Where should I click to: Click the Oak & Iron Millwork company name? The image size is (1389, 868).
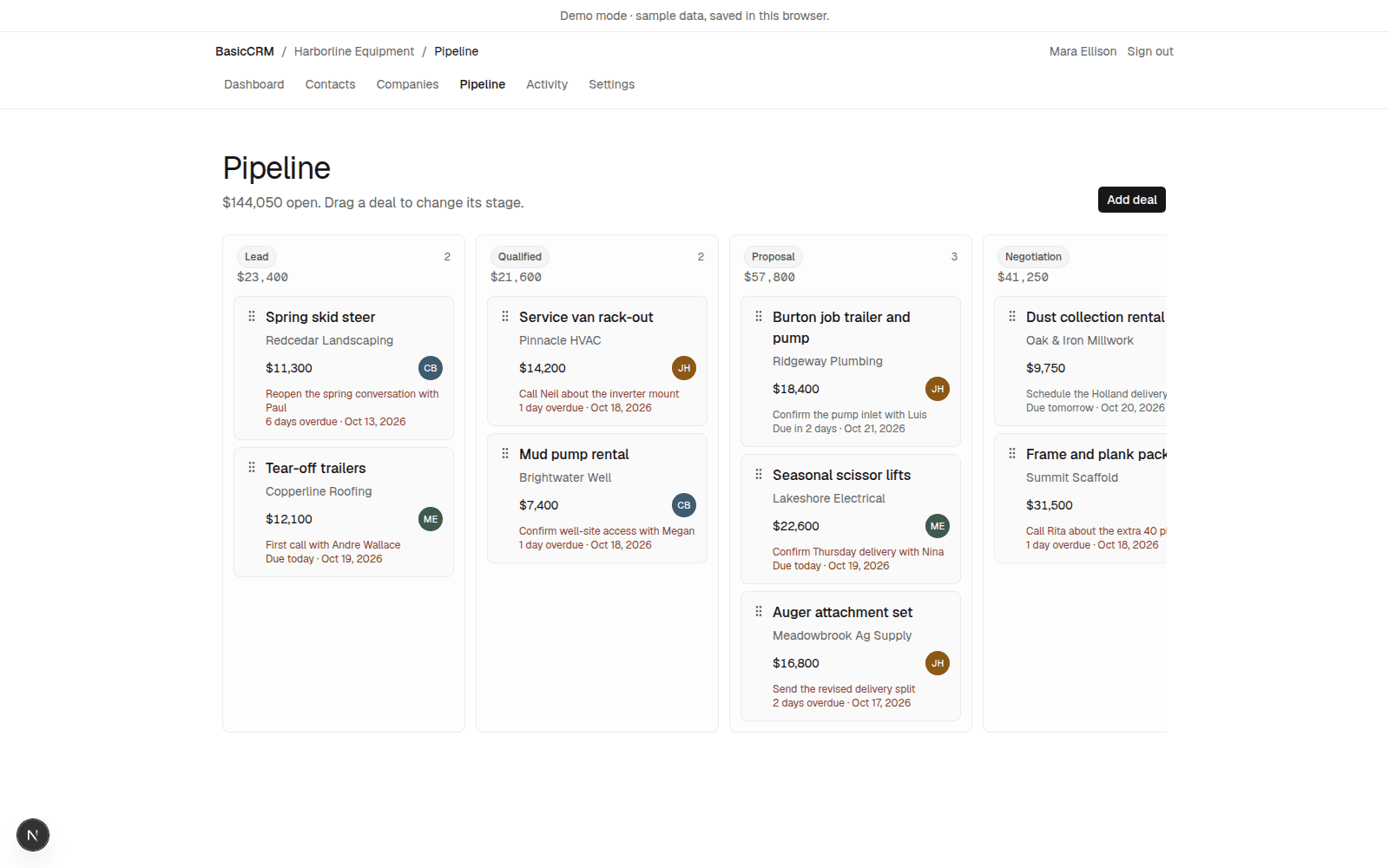1080,340
